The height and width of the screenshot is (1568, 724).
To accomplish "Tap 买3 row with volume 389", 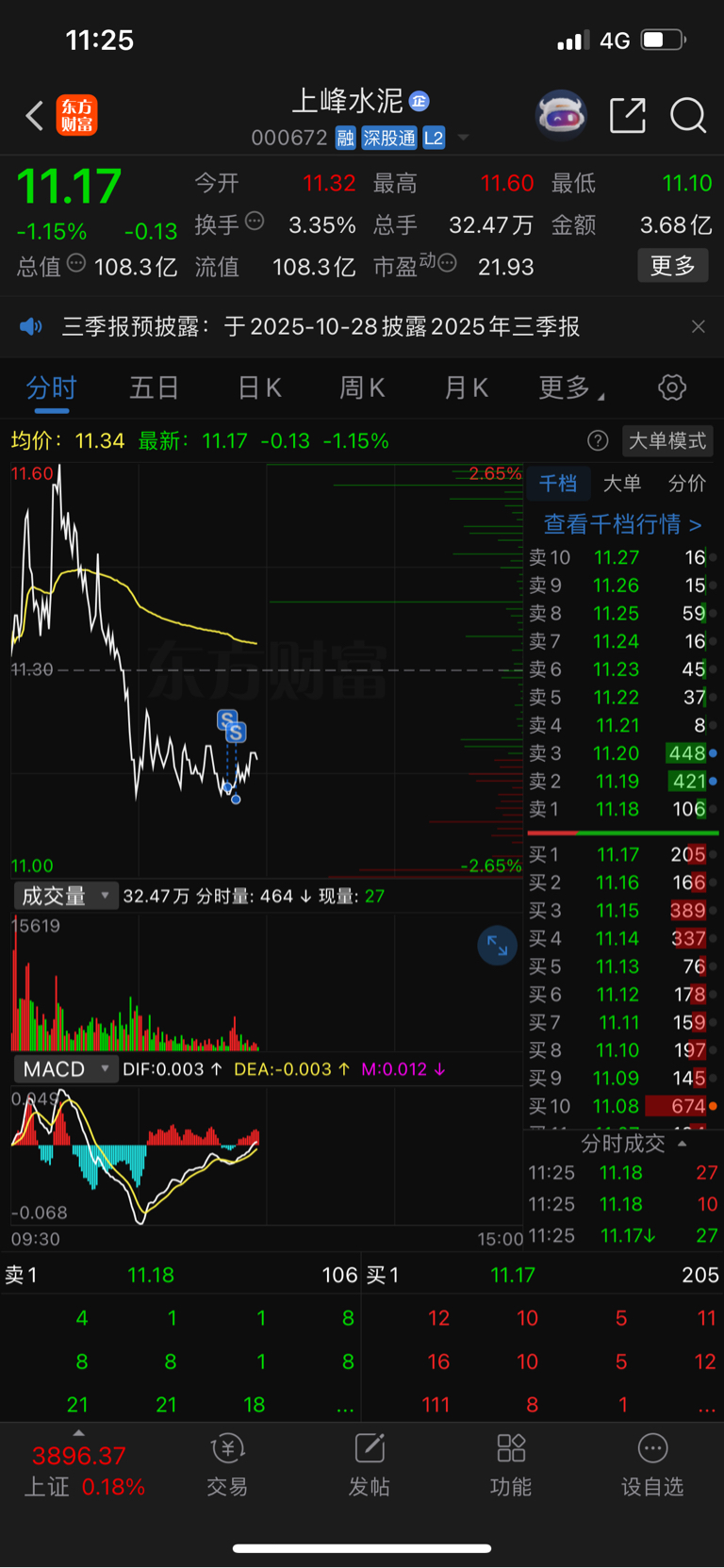I will [x=622, y=911].
